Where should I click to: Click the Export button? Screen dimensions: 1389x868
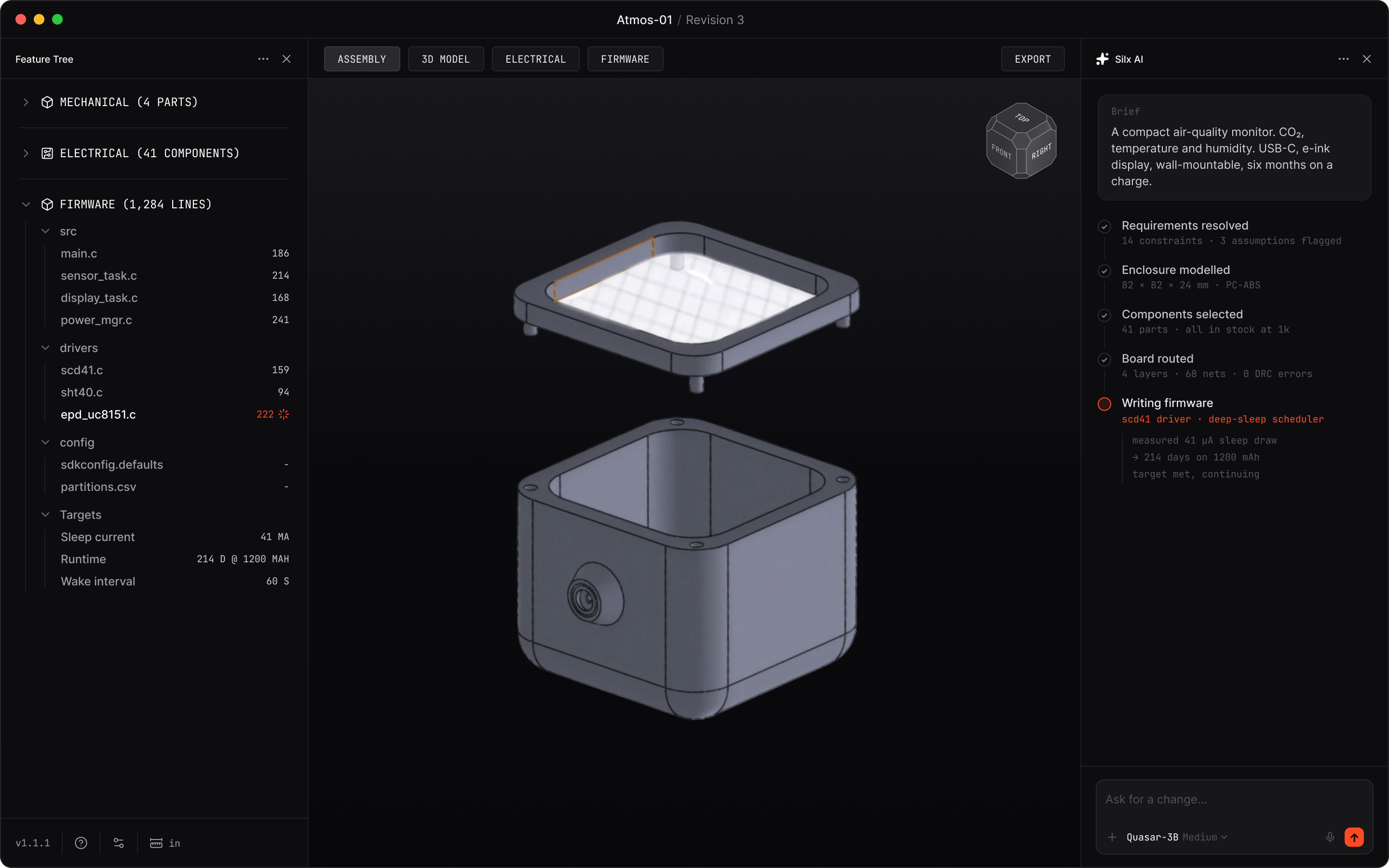click(x=1032, y=58)
